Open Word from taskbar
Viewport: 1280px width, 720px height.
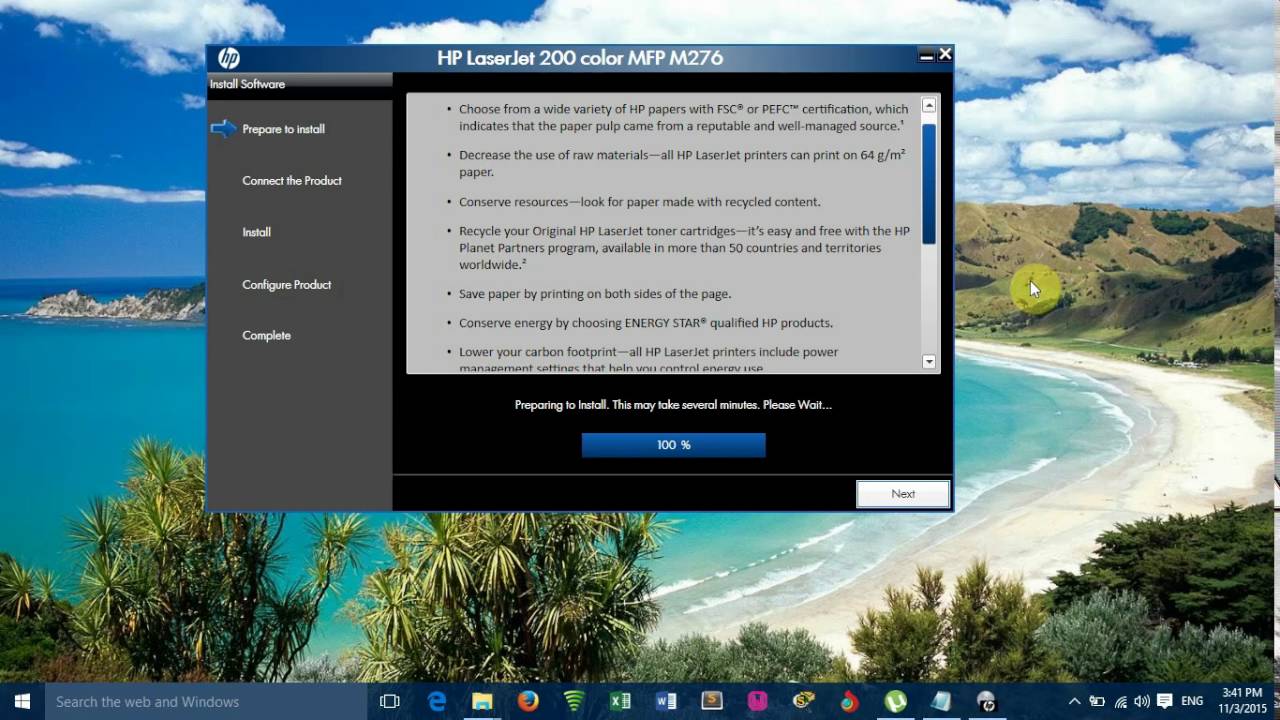click(666, 702)
